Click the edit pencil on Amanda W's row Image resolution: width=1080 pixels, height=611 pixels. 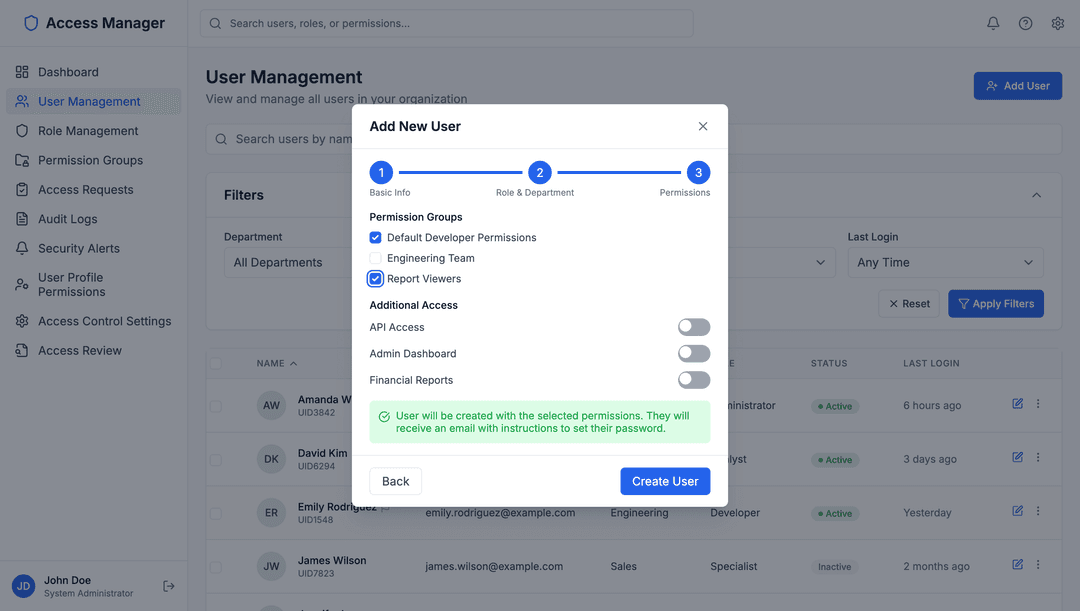click(1017, 403)
